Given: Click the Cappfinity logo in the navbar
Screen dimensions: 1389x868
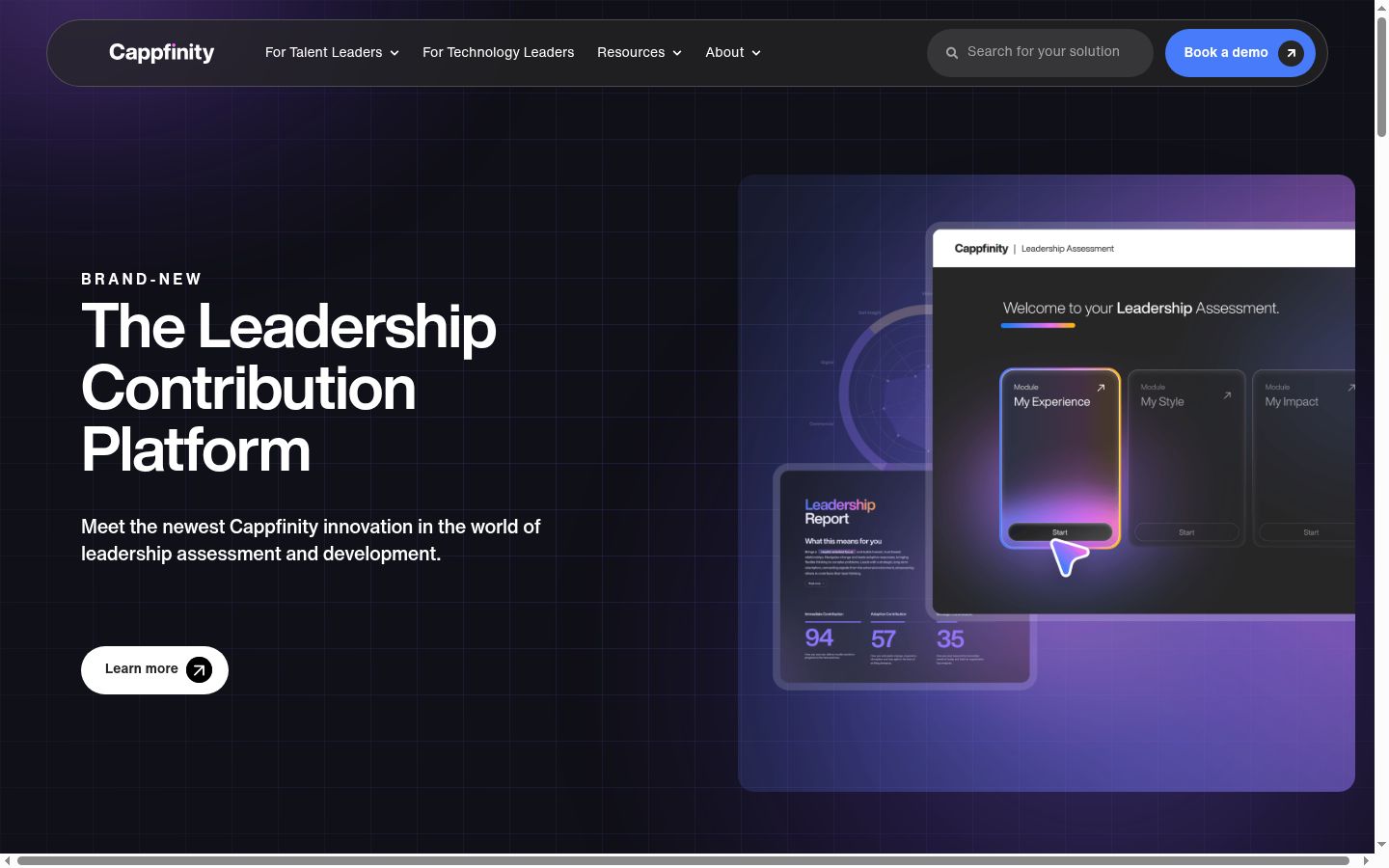Looking at the screenshot, I should (161, 52).
